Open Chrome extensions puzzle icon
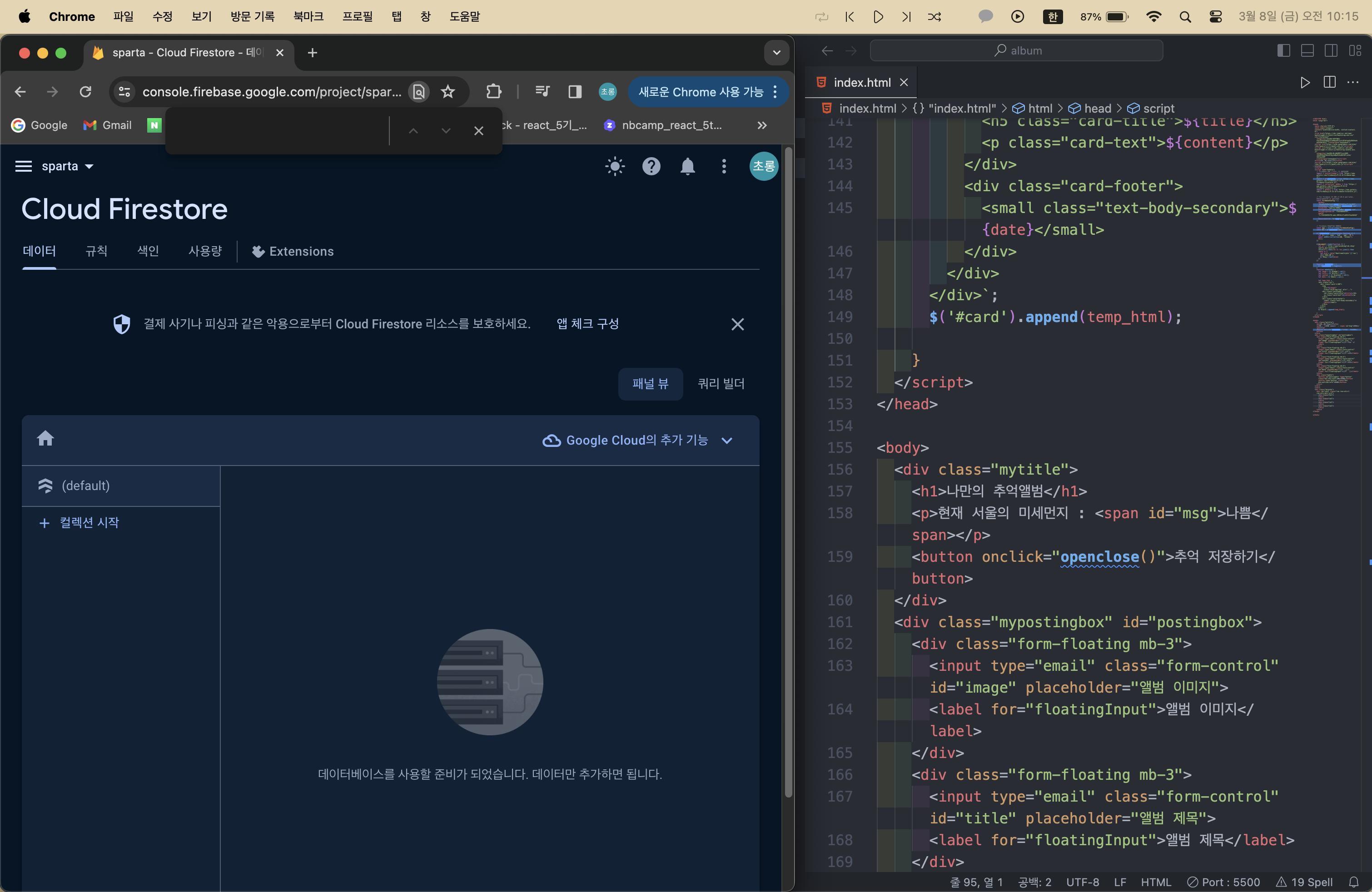This screenshot has height=892, width=1372. click(494, 92)
